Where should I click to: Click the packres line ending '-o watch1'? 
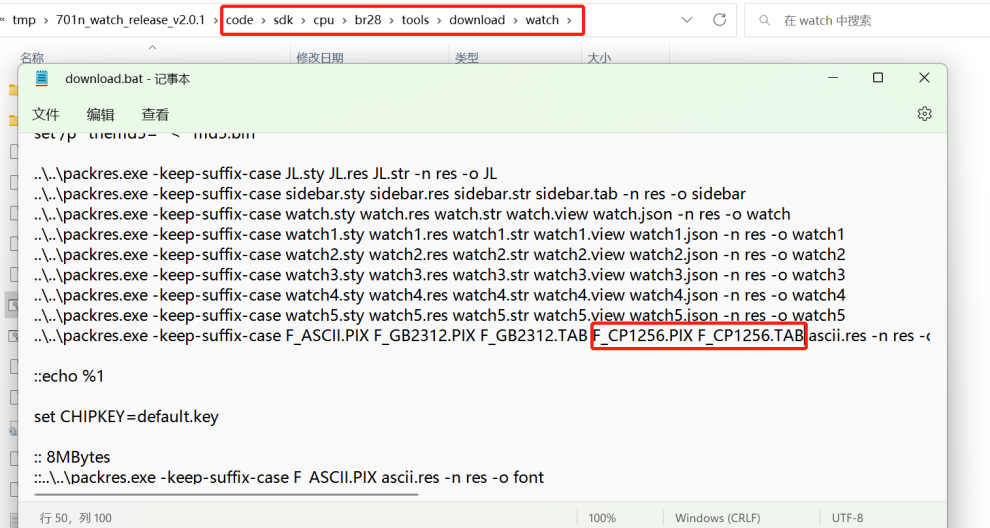click(x=439, y=234)
